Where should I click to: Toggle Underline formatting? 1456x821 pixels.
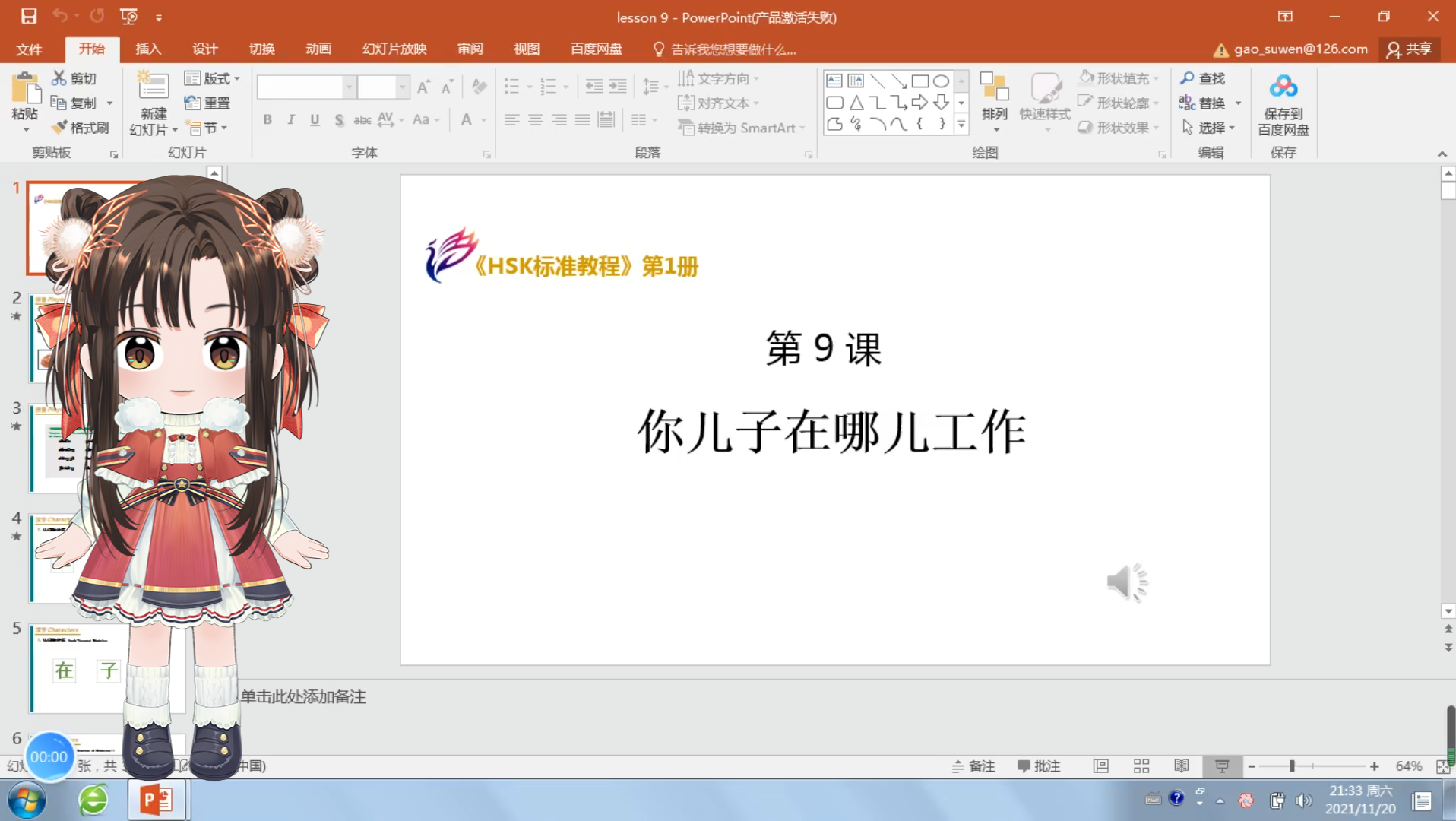[x=315, y=119]
